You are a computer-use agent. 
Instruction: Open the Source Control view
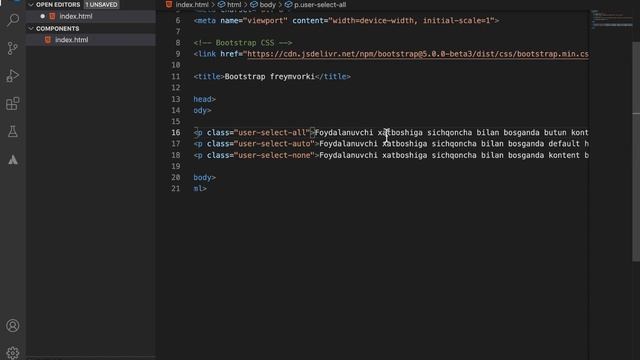pos(13,48)
